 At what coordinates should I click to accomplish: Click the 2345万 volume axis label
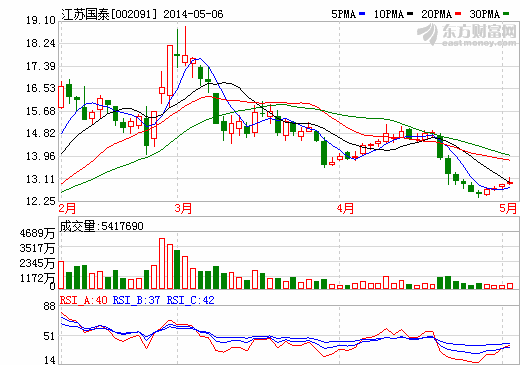point(37,263)
